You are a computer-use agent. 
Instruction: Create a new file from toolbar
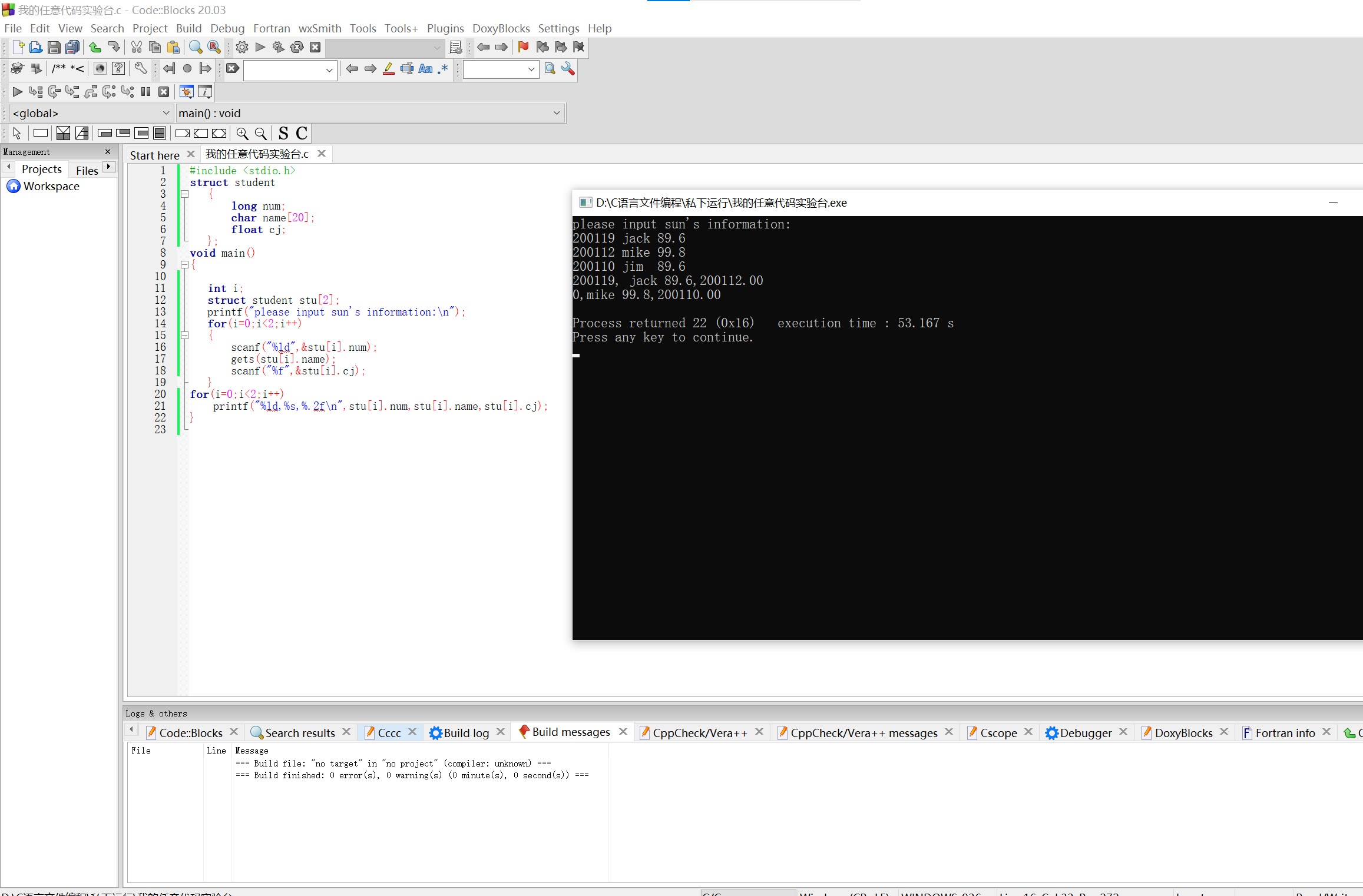coord(18,47)
